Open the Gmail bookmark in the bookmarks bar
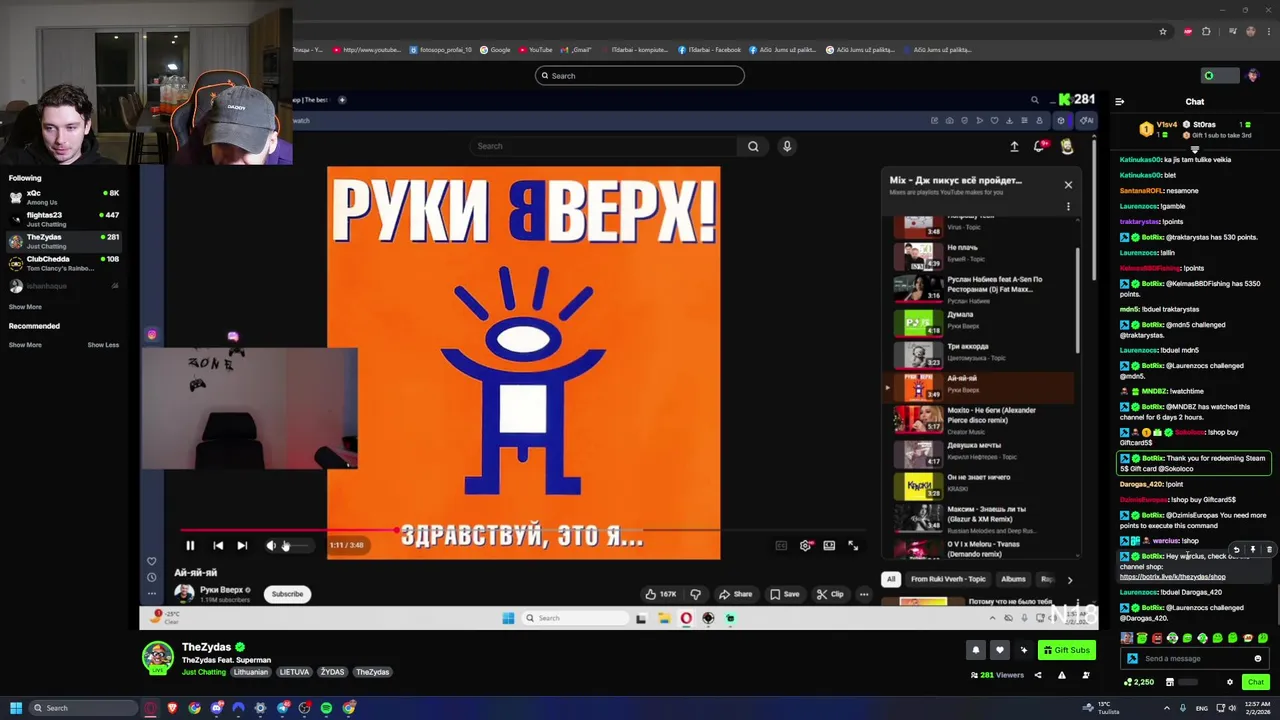 (575, 50)
